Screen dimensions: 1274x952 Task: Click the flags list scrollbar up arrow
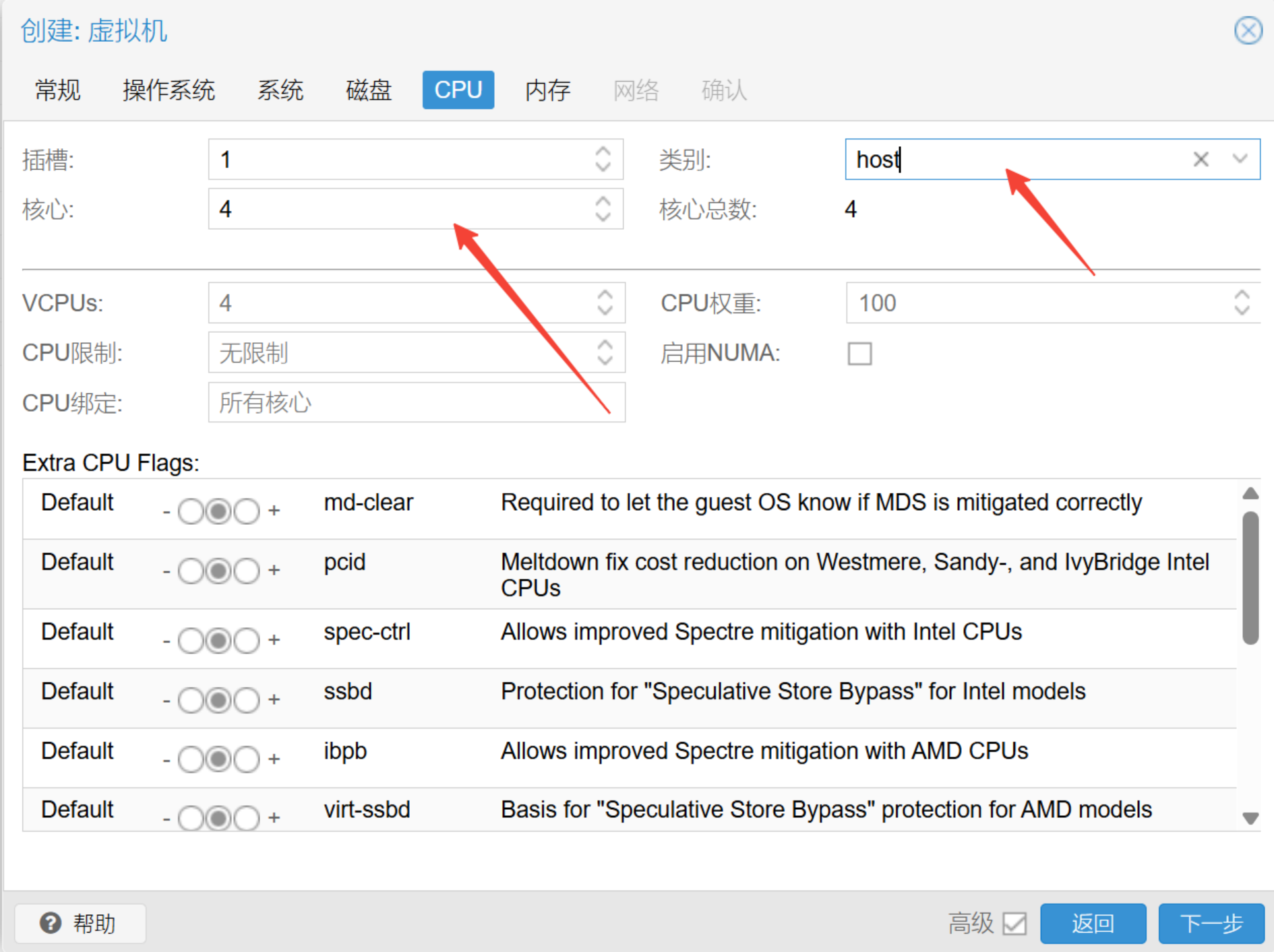[x=1250, y=493]
